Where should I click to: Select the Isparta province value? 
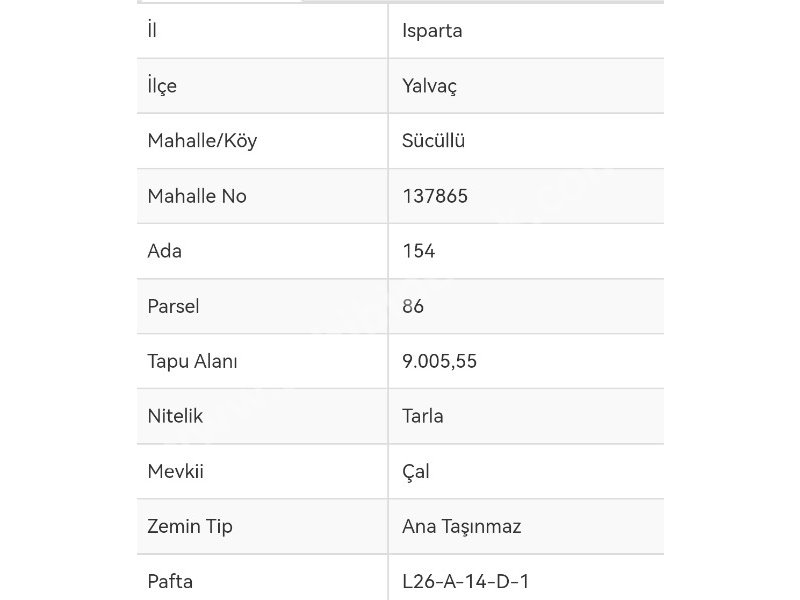[x=432, y=31]
